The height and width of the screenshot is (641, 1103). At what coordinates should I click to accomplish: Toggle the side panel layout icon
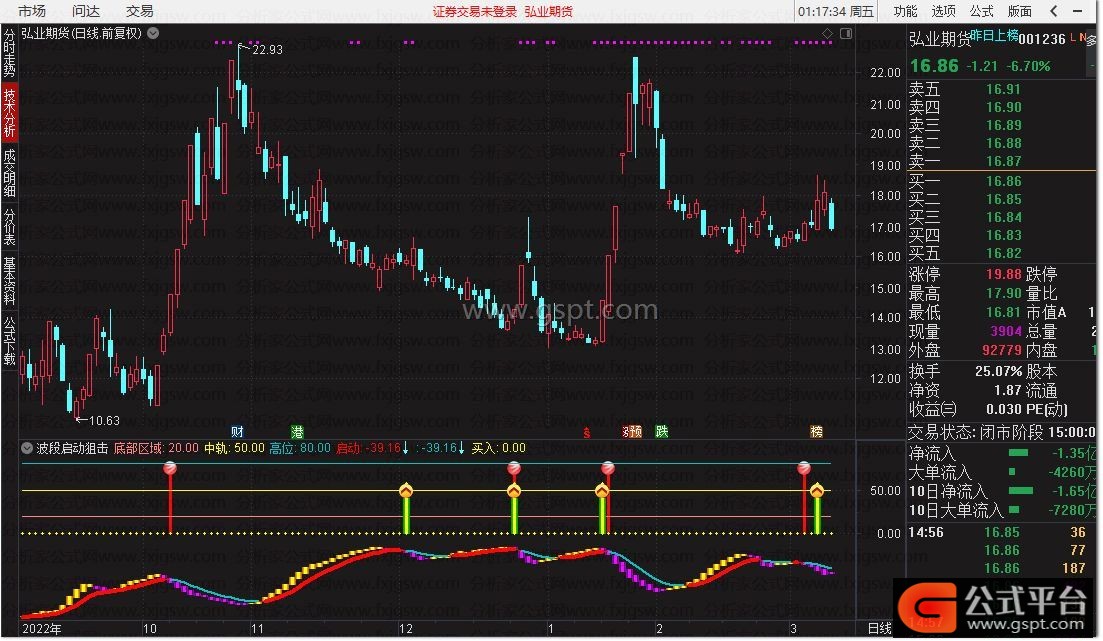[846, 33]
